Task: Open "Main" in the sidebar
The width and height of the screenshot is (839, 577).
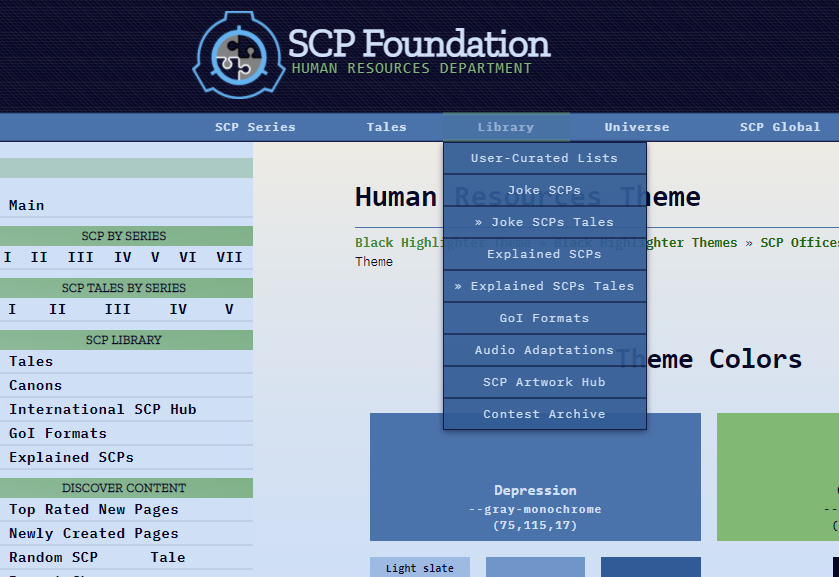Action: [28, 205]
